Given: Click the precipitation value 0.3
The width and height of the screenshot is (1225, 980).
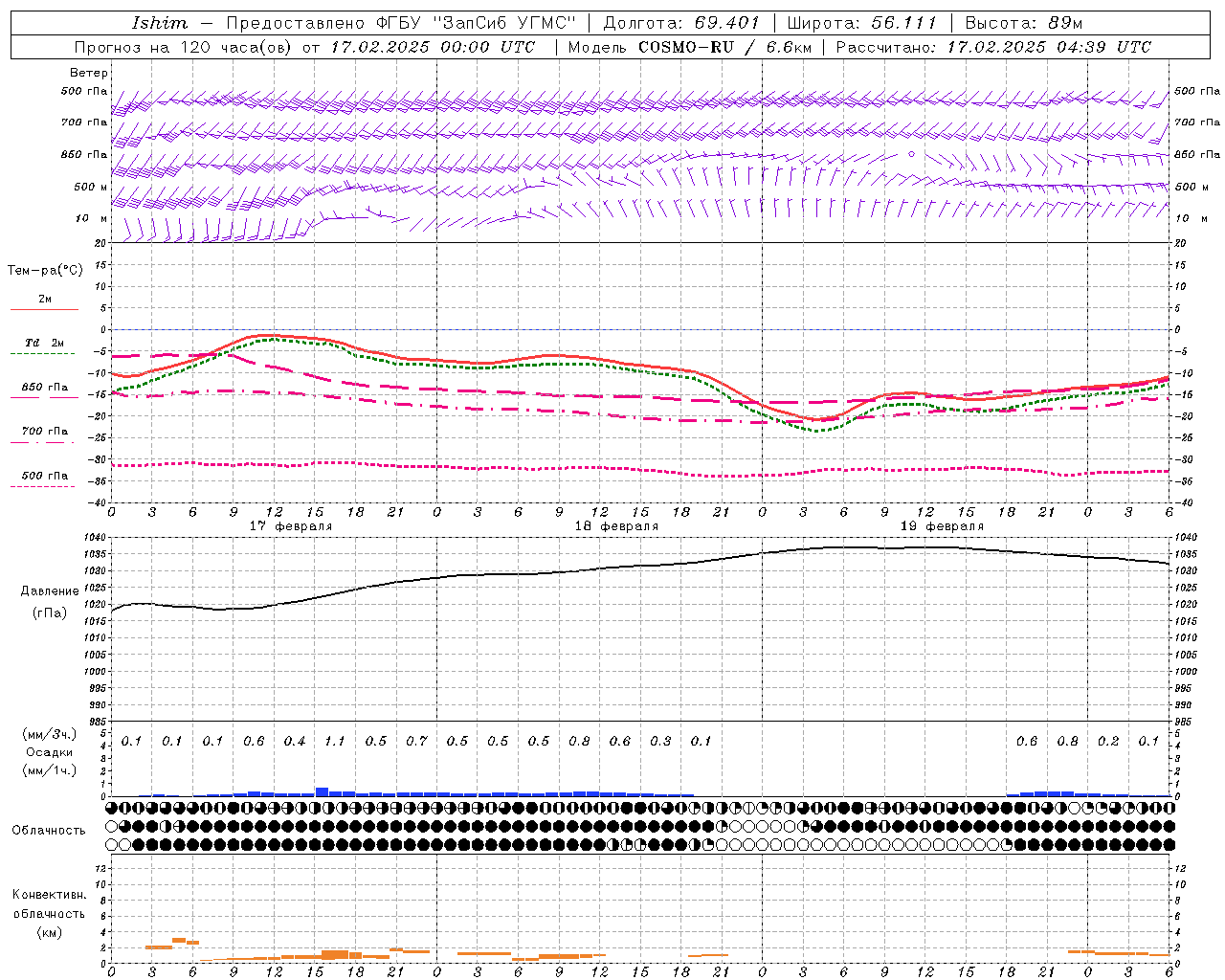Looking at the screenshot, I should coord(660,742).
